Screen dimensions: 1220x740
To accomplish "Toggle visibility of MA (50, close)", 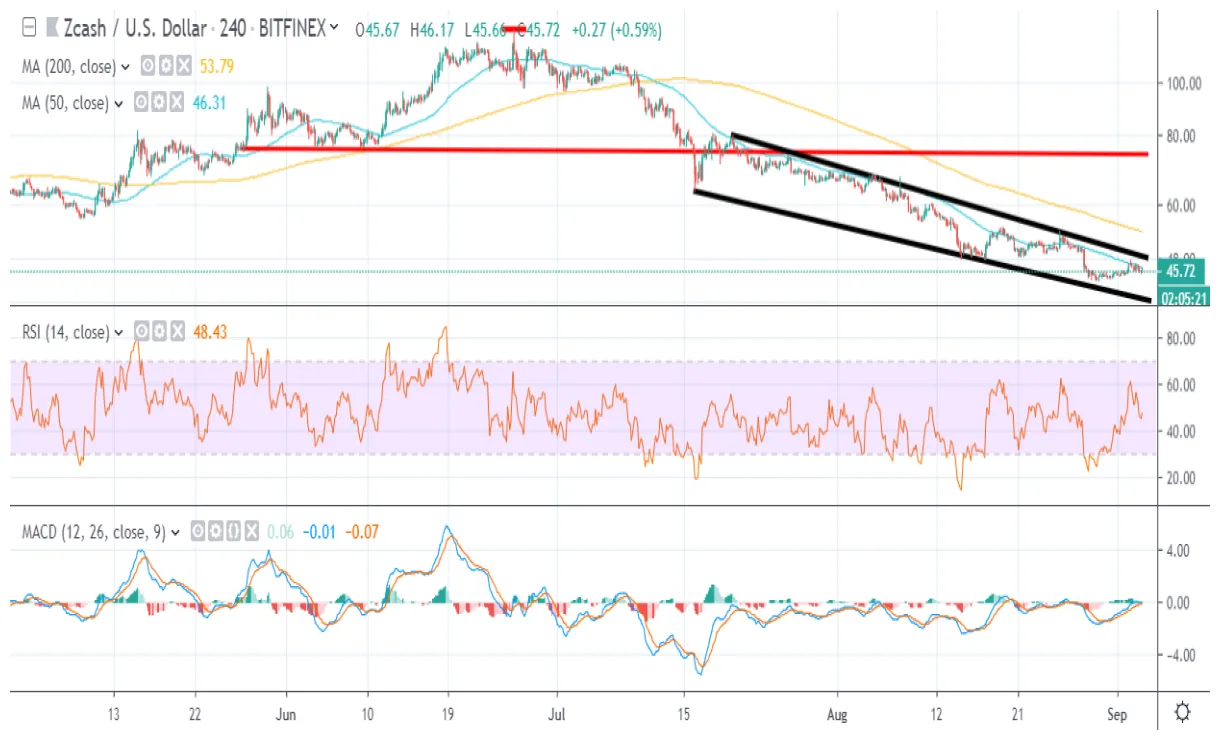I will click(142, 103).
